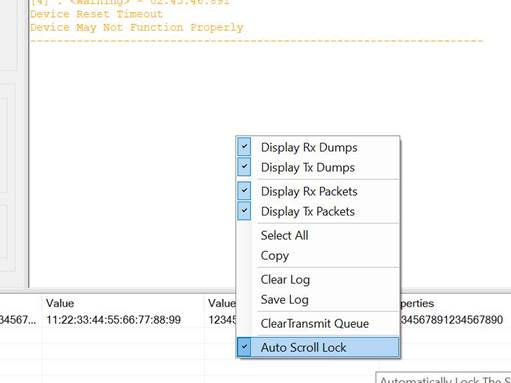Screen dimensions: 511x383
Task: Toggle Display Rx Packets option
Action: [x=318, y=191]
